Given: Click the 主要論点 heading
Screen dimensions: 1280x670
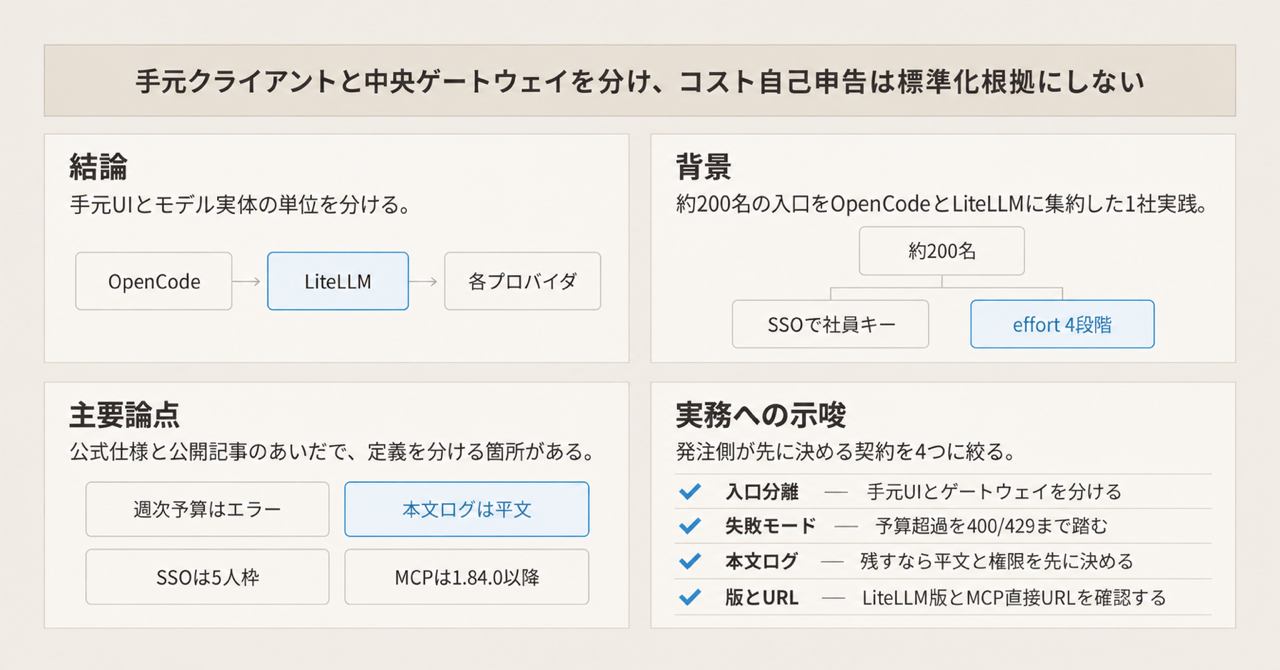Looking at the screenshot, I should pyautogui.click(x=125, y=415).
